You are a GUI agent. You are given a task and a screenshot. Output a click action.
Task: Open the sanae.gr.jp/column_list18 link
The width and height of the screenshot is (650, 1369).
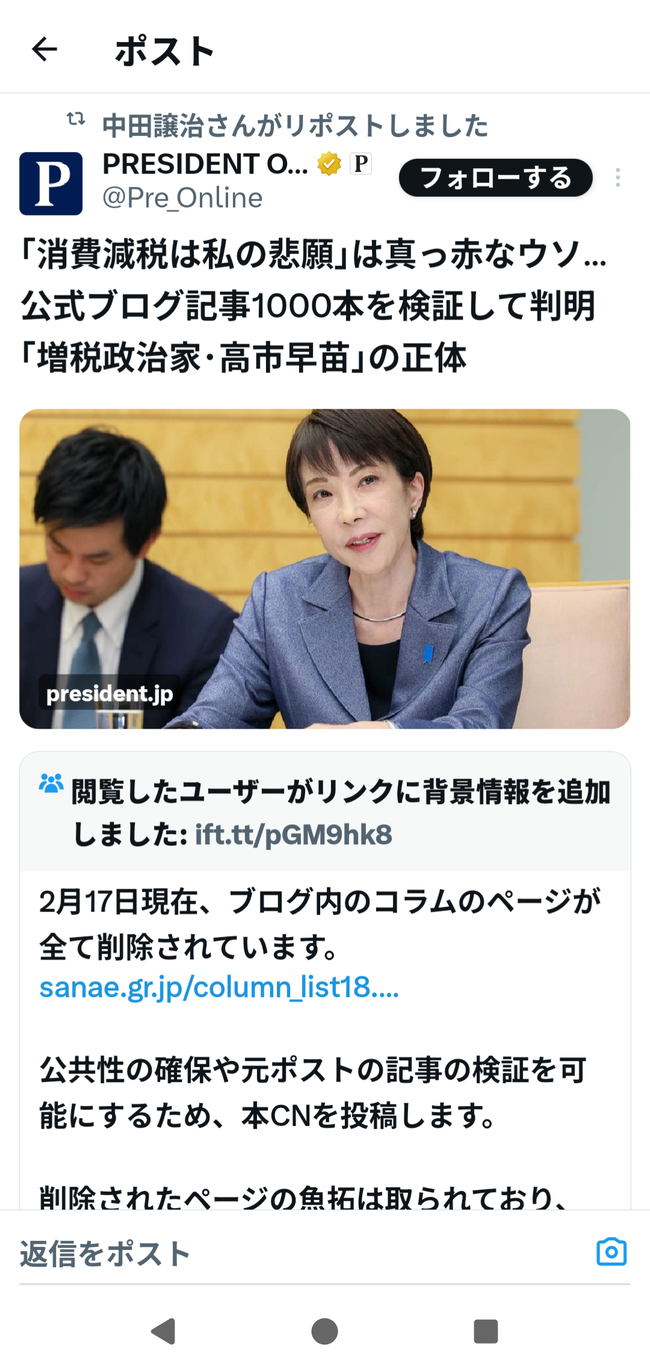coord(219,988)
